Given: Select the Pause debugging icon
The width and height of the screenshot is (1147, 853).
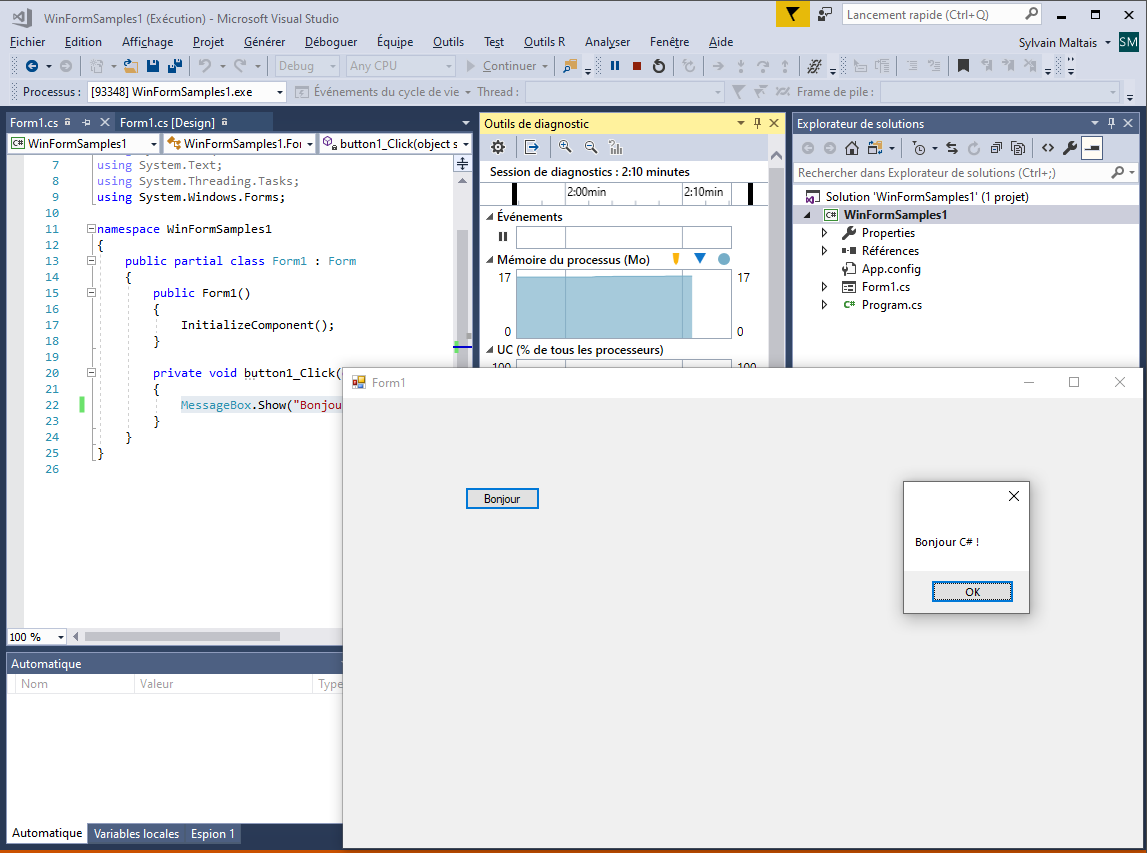Looking at the screenshot, I should point(615,66).
